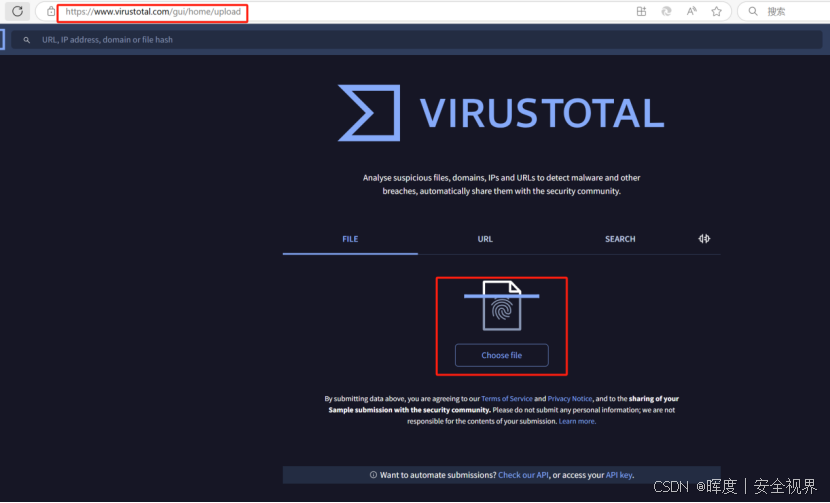This screenshot has width=830, height=503.
Task: Click the browser search magnifier icon
Action: [753, 11]
